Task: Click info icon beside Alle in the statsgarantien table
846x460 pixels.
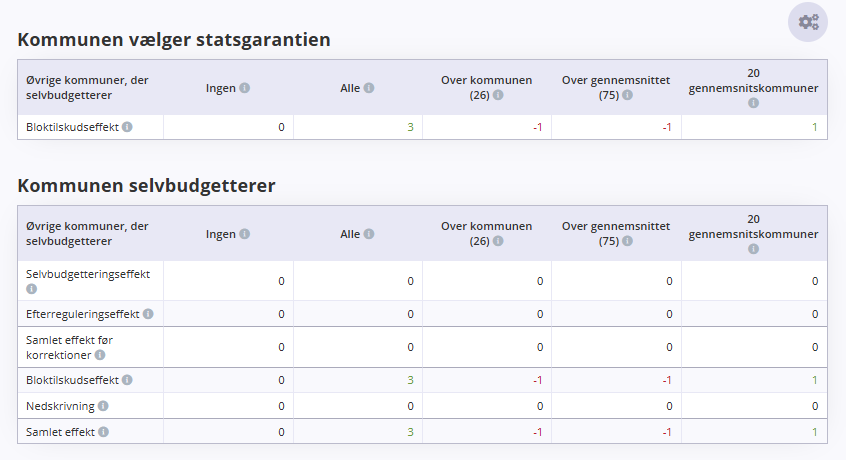Action: 369,88
